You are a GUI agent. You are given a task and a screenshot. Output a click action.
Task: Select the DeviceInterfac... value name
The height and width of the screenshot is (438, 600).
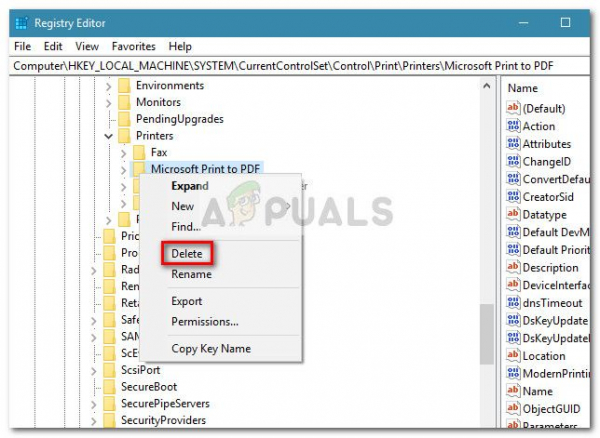(556, 285)
